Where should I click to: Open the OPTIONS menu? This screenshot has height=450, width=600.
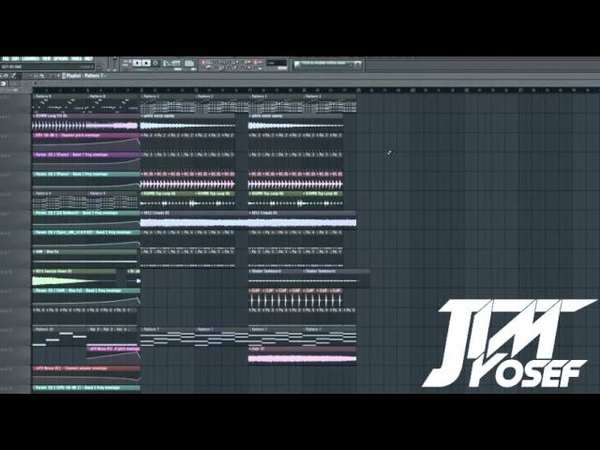point(61,59)
